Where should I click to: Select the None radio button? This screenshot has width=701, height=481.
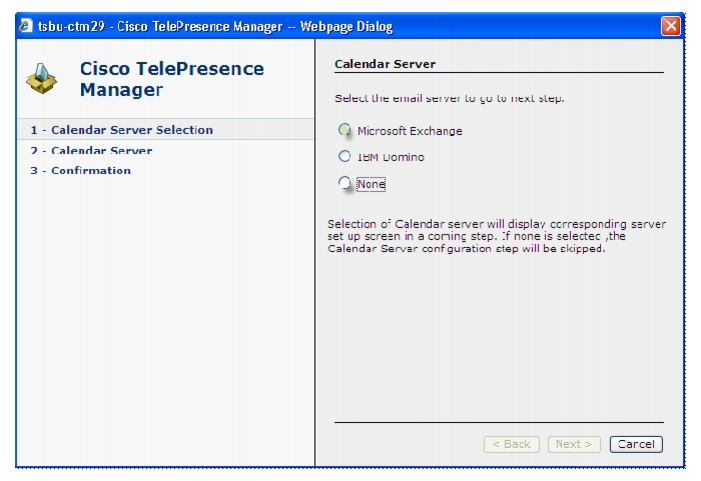tap(344, 182)
